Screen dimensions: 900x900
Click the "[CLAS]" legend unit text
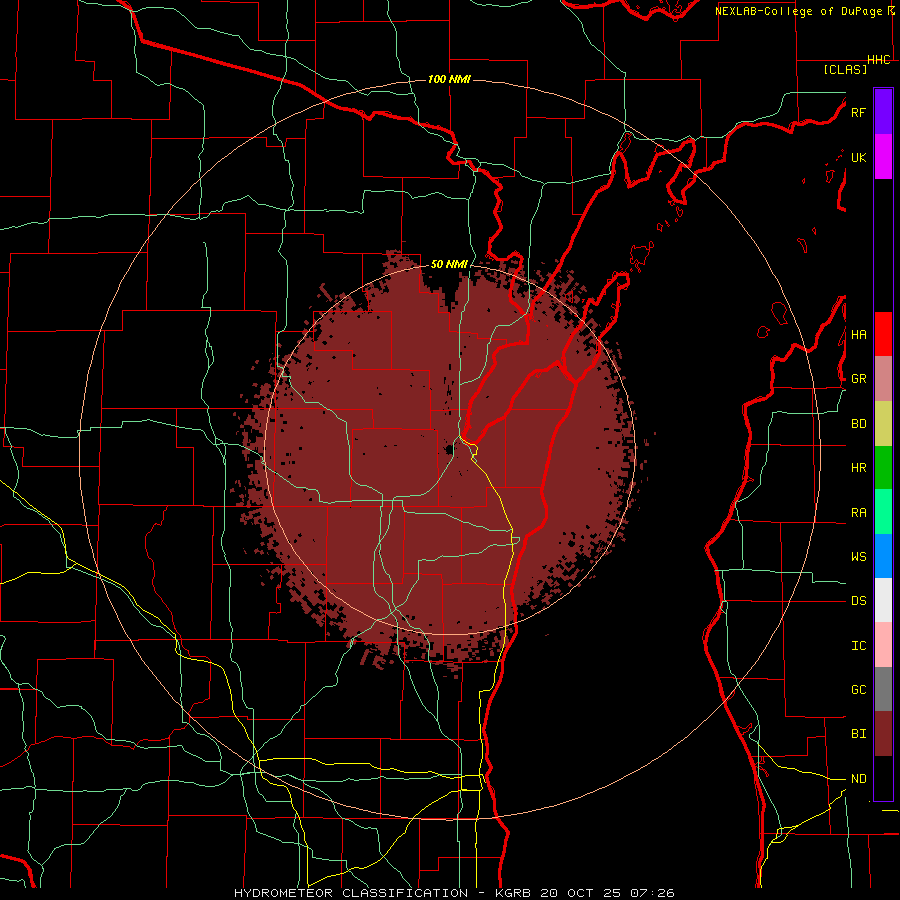(x=845, y=69)
